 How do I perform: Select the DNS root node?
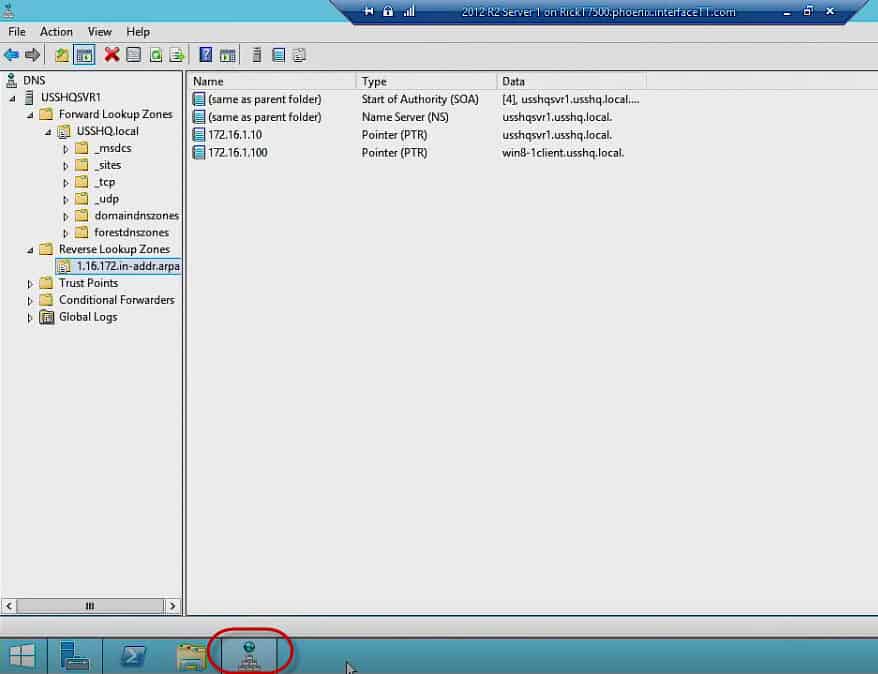pos(34,81)
